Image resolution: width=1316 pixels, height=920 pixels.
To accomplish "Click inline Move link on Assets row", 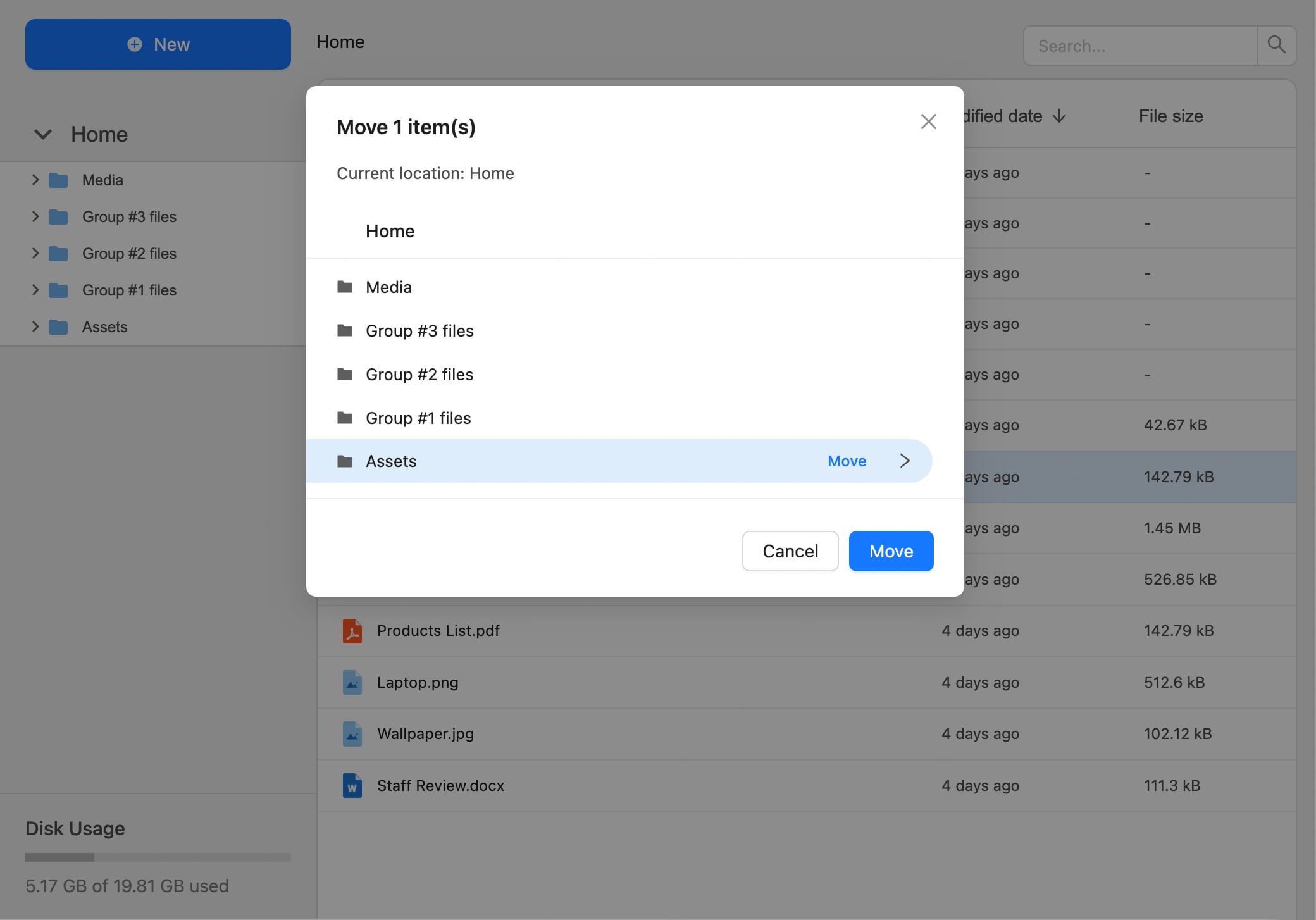I will pos(847,461).
